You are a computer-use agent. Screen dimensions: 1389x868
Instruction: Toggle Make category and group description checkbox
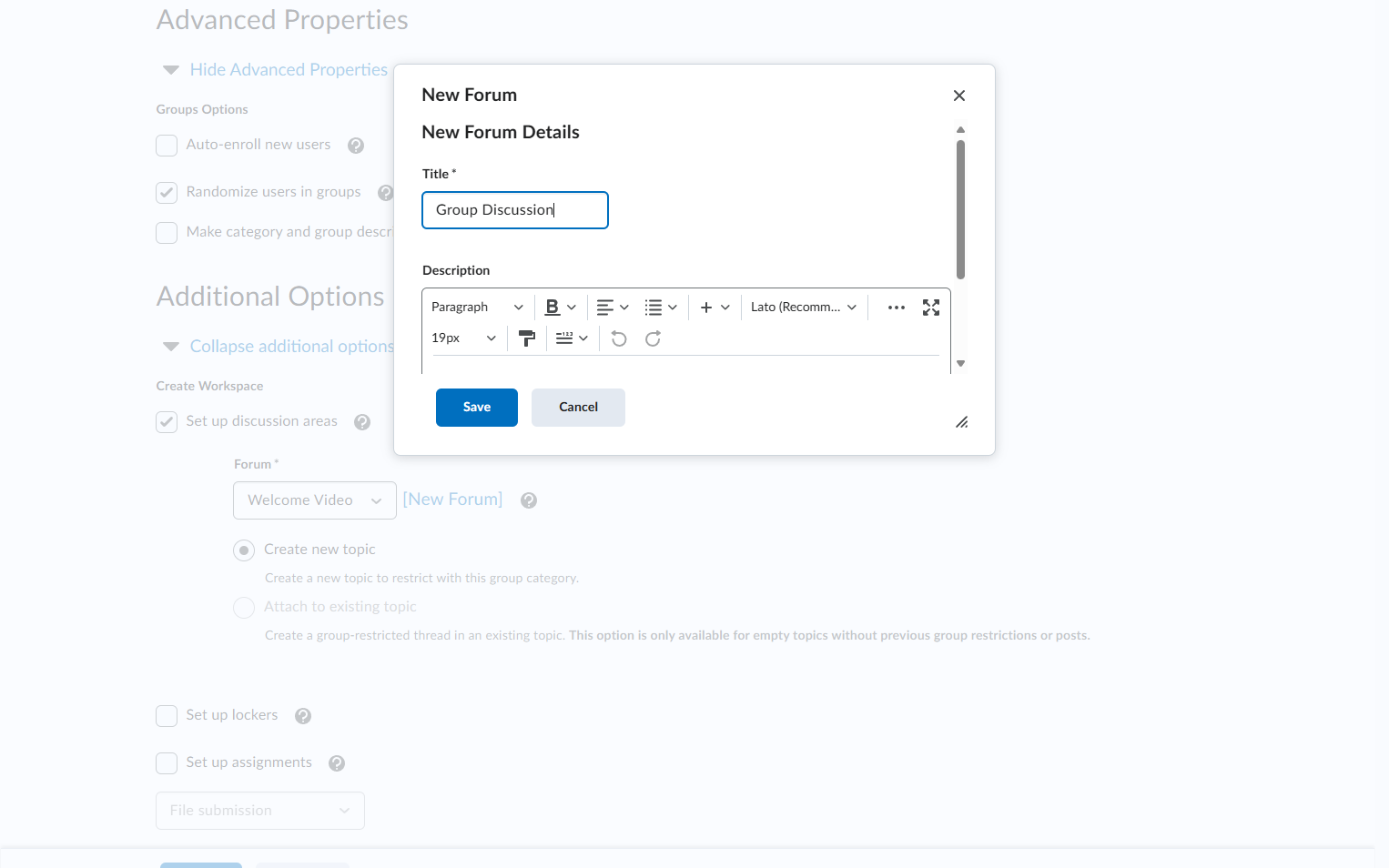click(167, 233)
